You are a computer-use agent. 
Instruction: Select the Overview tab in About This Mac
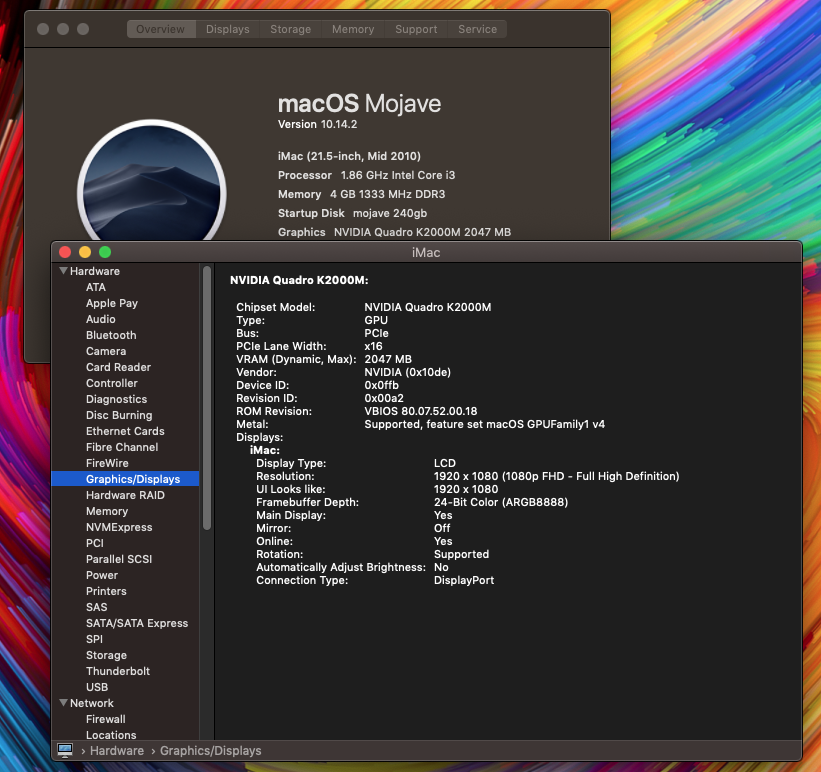[x=161, y=29]
